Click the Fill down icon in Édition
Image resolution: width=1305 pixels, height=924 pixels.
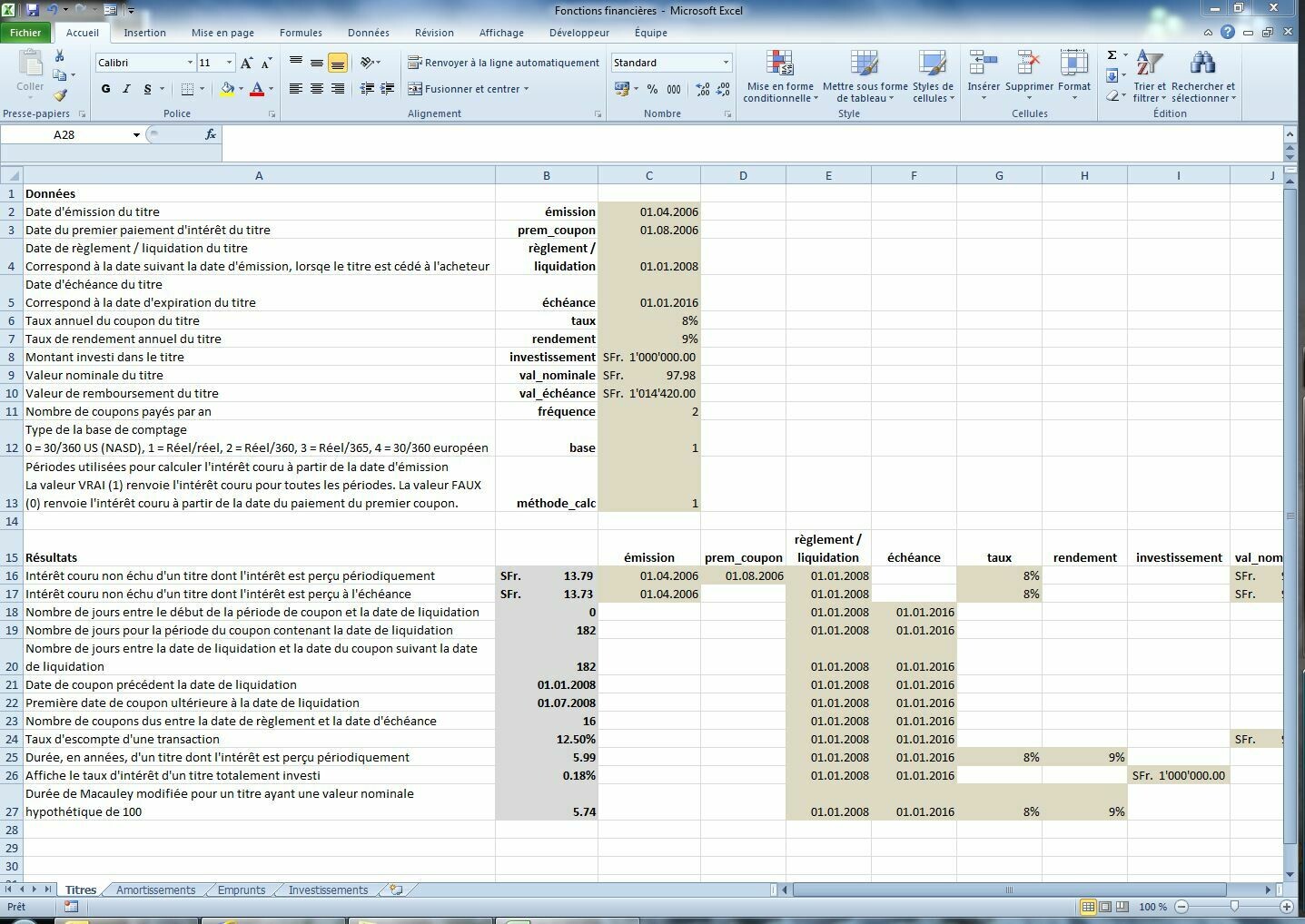pyautogui.click(x=1112, y=75)
